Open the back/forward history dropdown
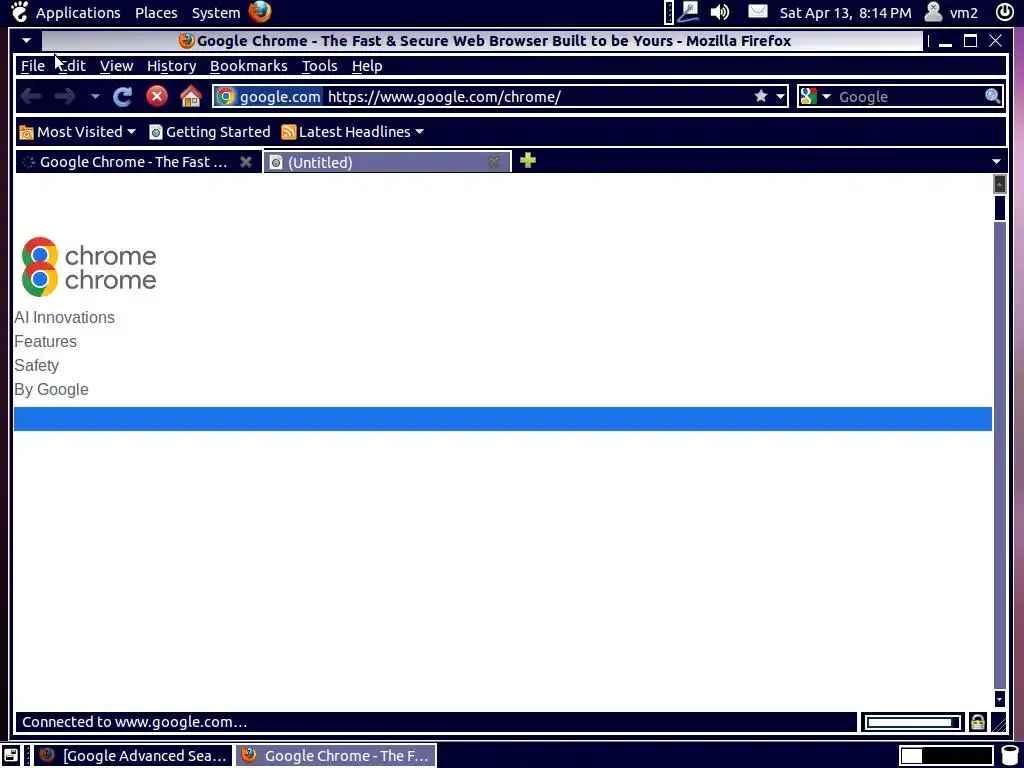The image size is (1024, 768). 95,97
